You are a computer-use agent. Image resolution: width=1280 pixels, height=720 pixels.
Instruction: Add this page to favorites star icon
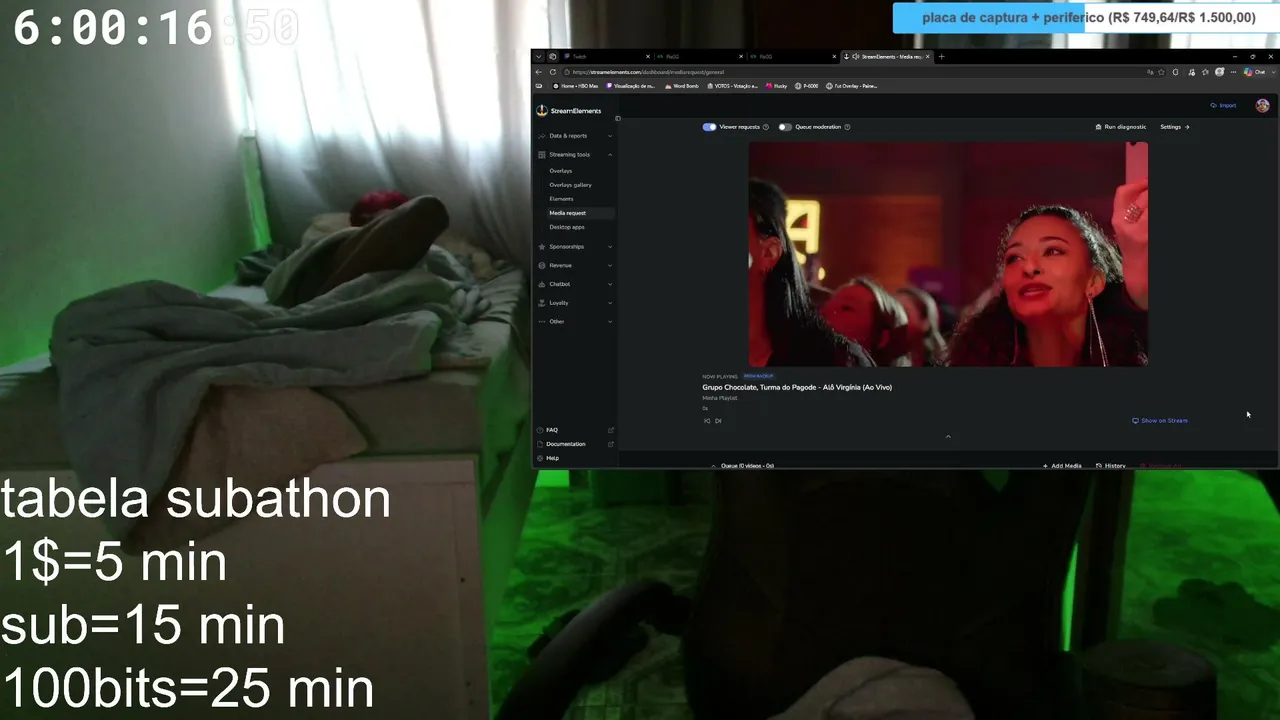pyautogui.click(x=1162, y=72)
